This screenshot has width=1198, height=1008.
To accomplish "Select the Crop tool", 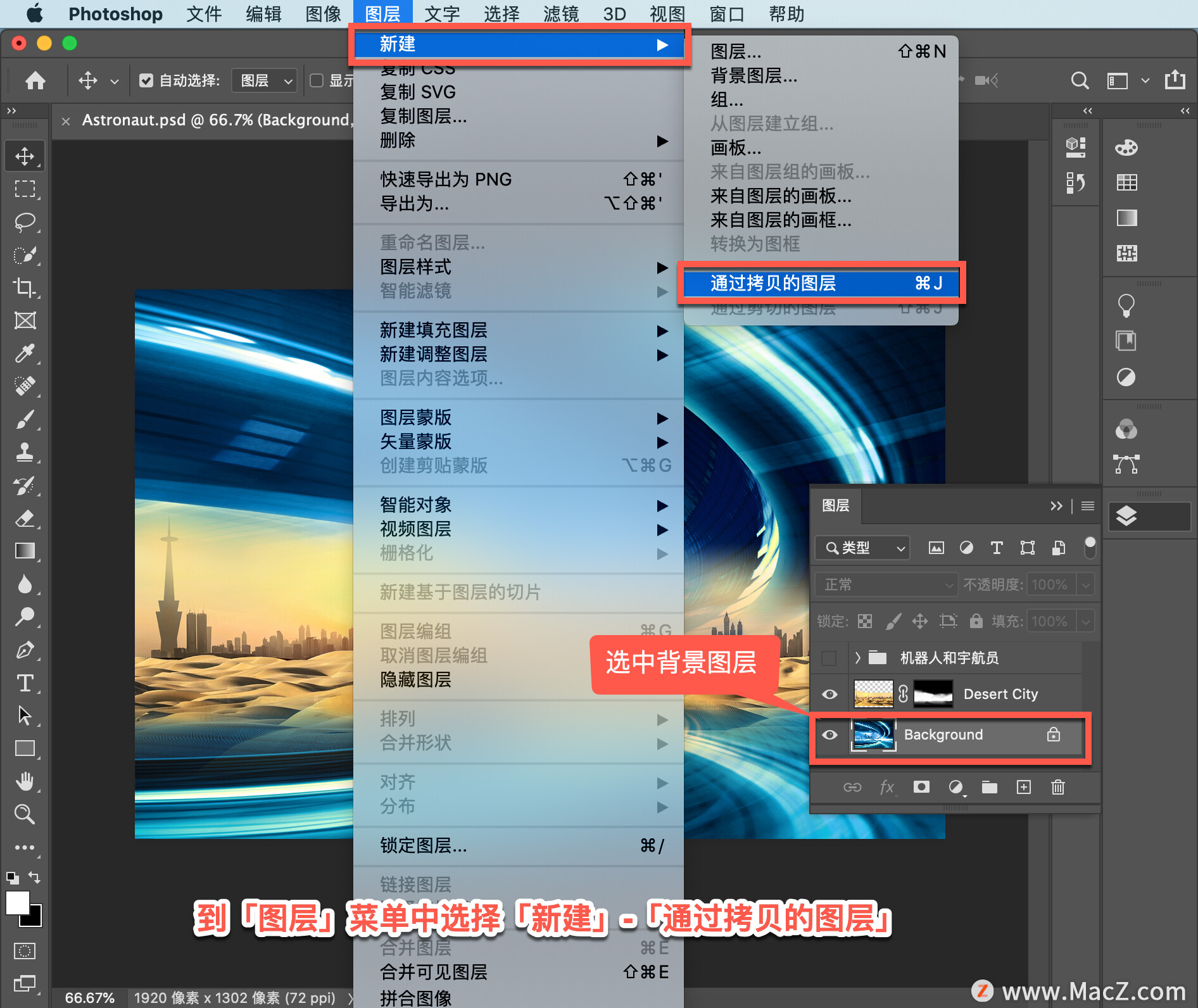I will pyautogui.click(x=25, y=287).
